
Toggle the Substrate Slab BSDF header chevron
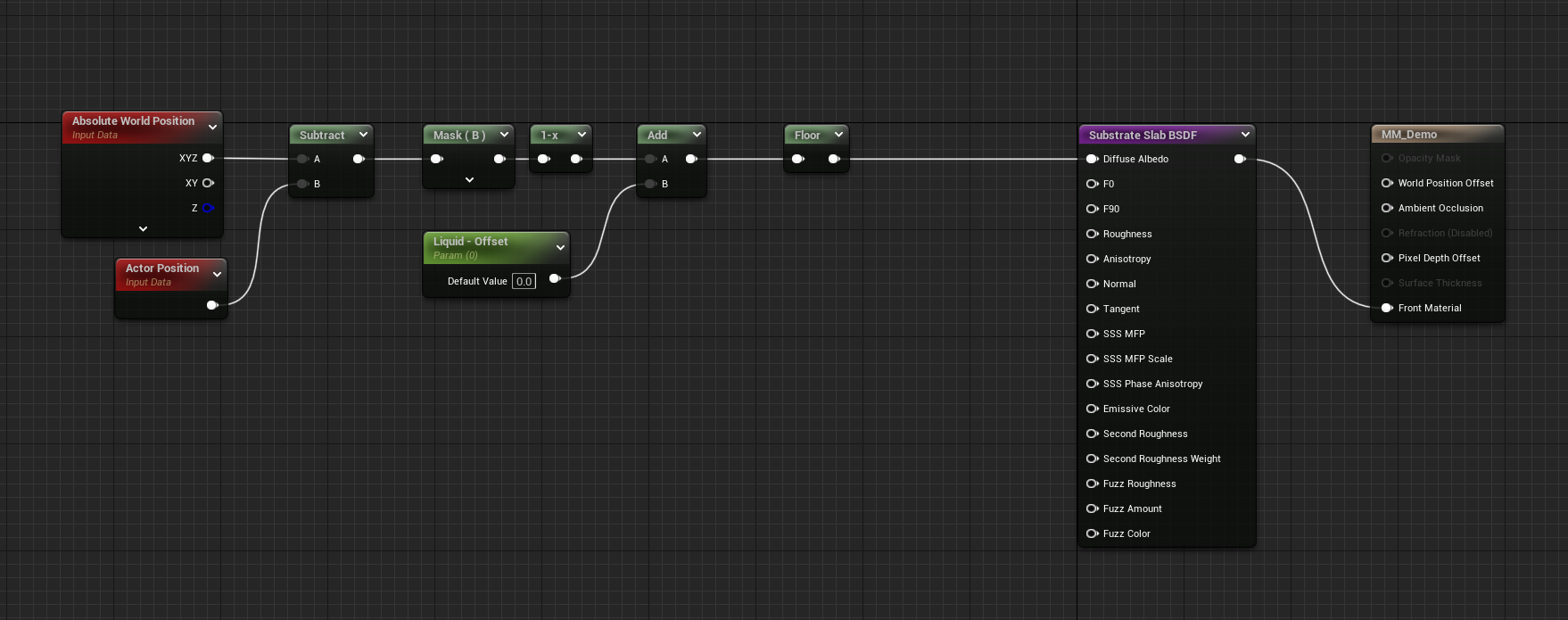click(x=1245, y=135)
